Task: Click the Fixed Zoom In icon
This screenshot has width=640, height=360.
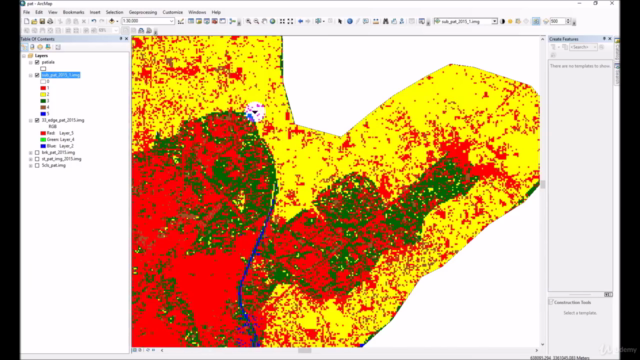Action: pos(282,21)
